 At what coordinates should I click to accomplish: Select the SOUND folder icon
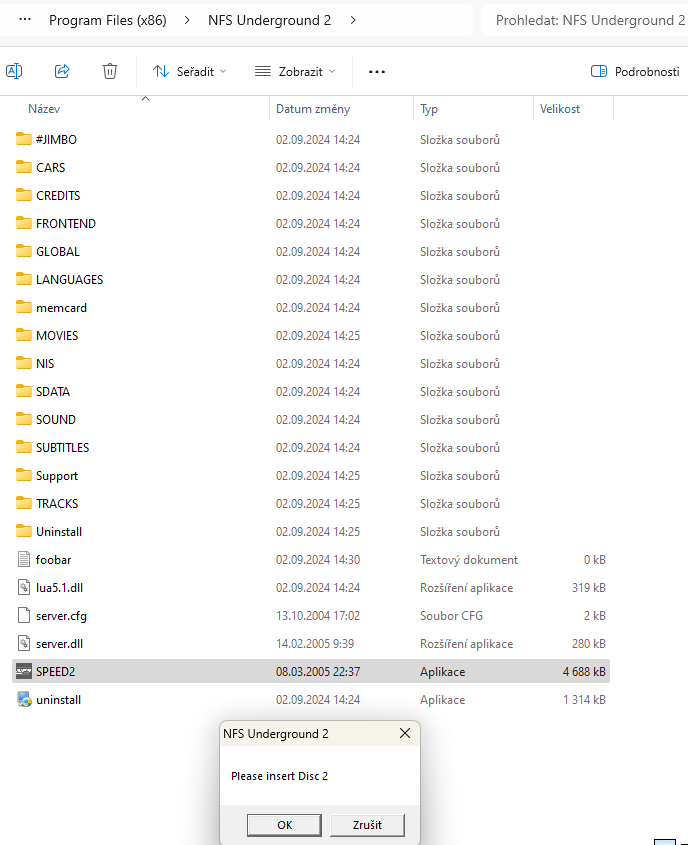point(24,419)
